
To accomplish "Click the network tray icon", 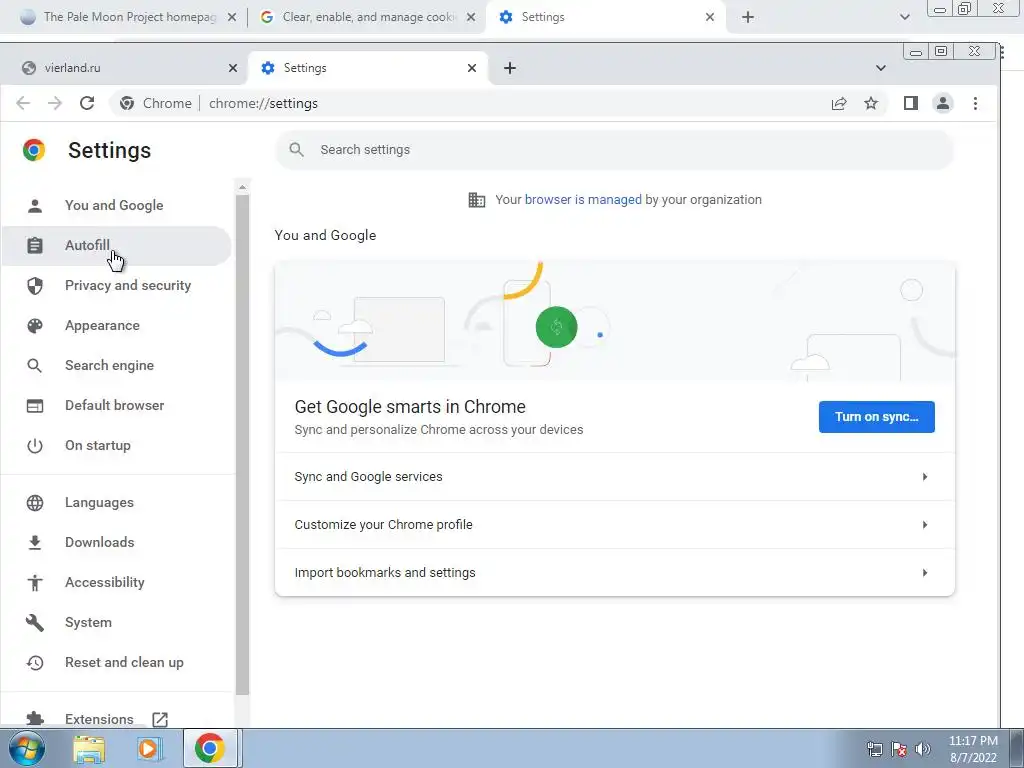I will click(x=874, y=749).
